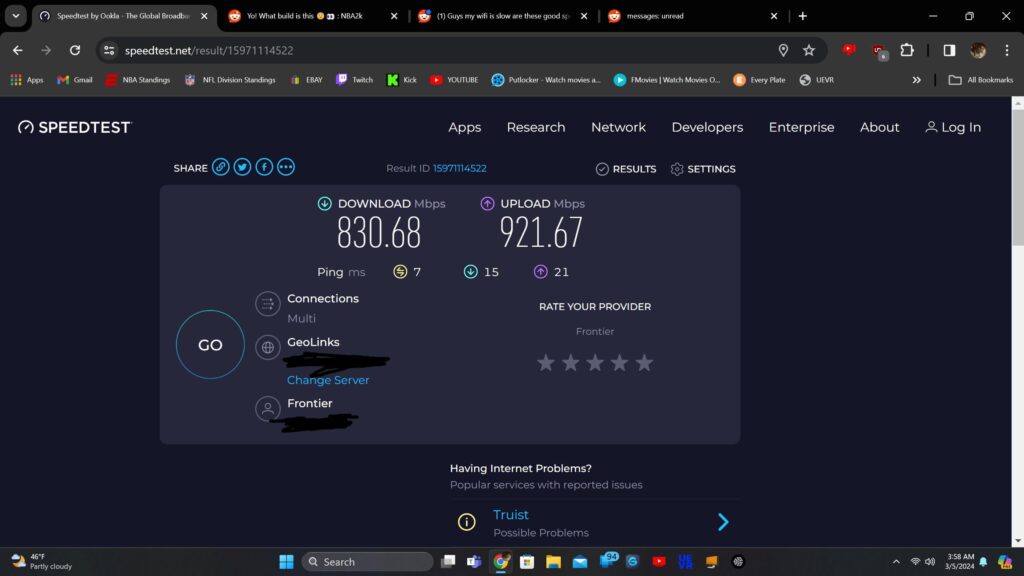The width and height of the screenshot is (1024, 576).
Task: Click the Frontier provider person icon
Action: pos(268,409)
